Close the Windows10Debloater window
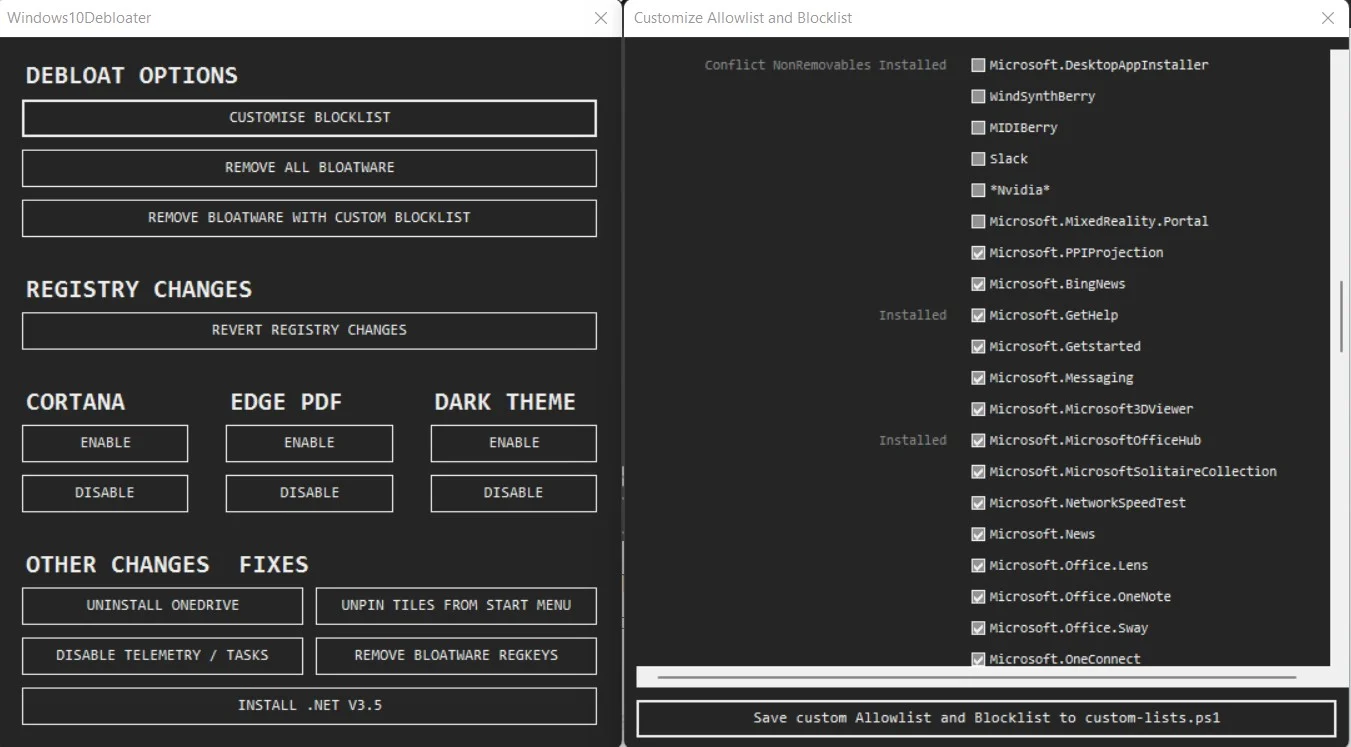Image resolution: width=1351 pixels, height=747 pixels. point(600,18)
